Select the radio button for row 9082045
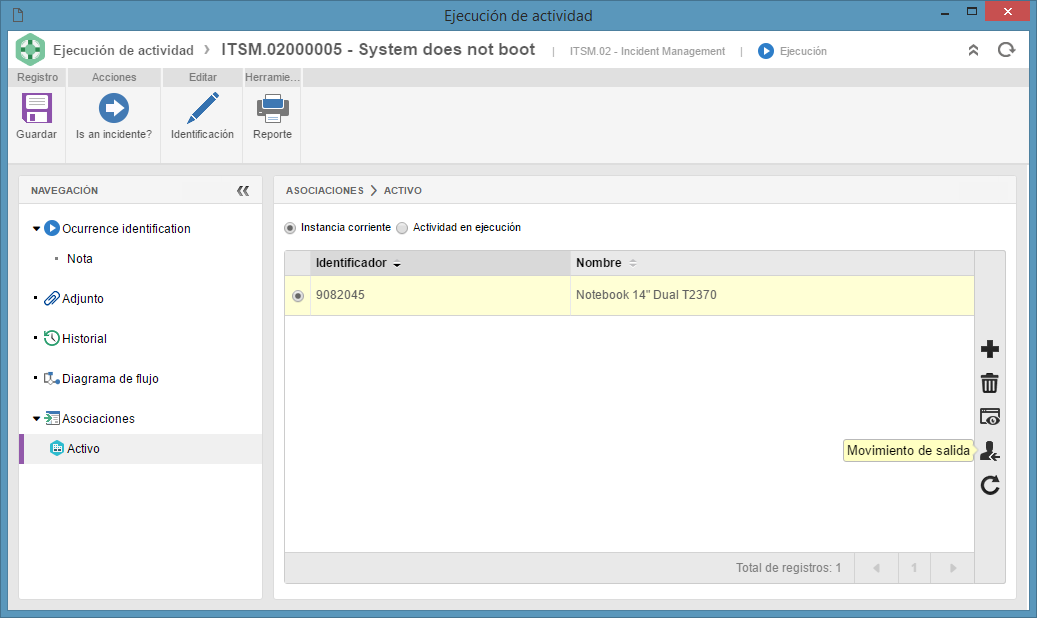This screenshot has width=1037, height=618. tap(298, 296)
